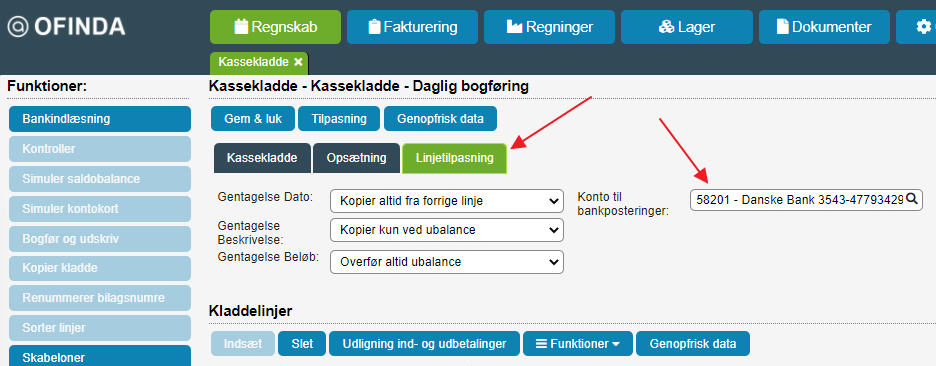This screenshot has width=936, height=366.
Task: Expand Gentagelse Dato dropdown
Action: click(447, 201)
